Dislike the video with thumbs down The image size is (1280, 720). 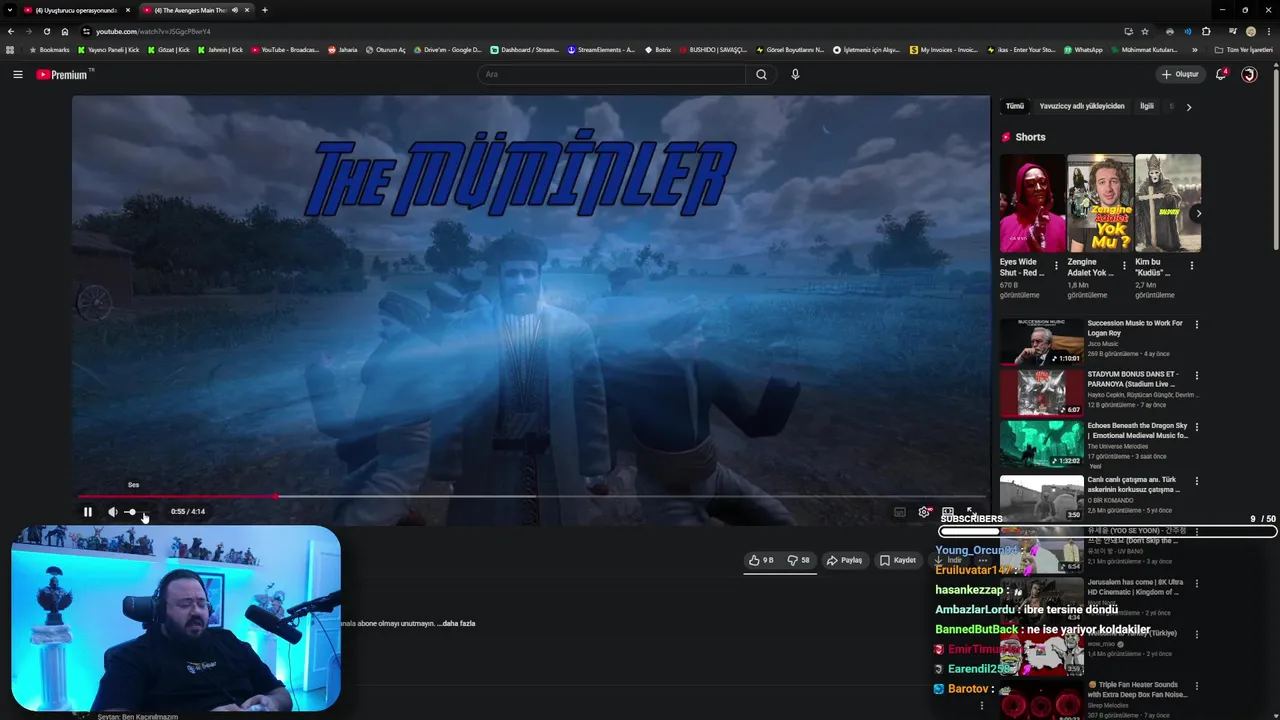tap(798, 560)
